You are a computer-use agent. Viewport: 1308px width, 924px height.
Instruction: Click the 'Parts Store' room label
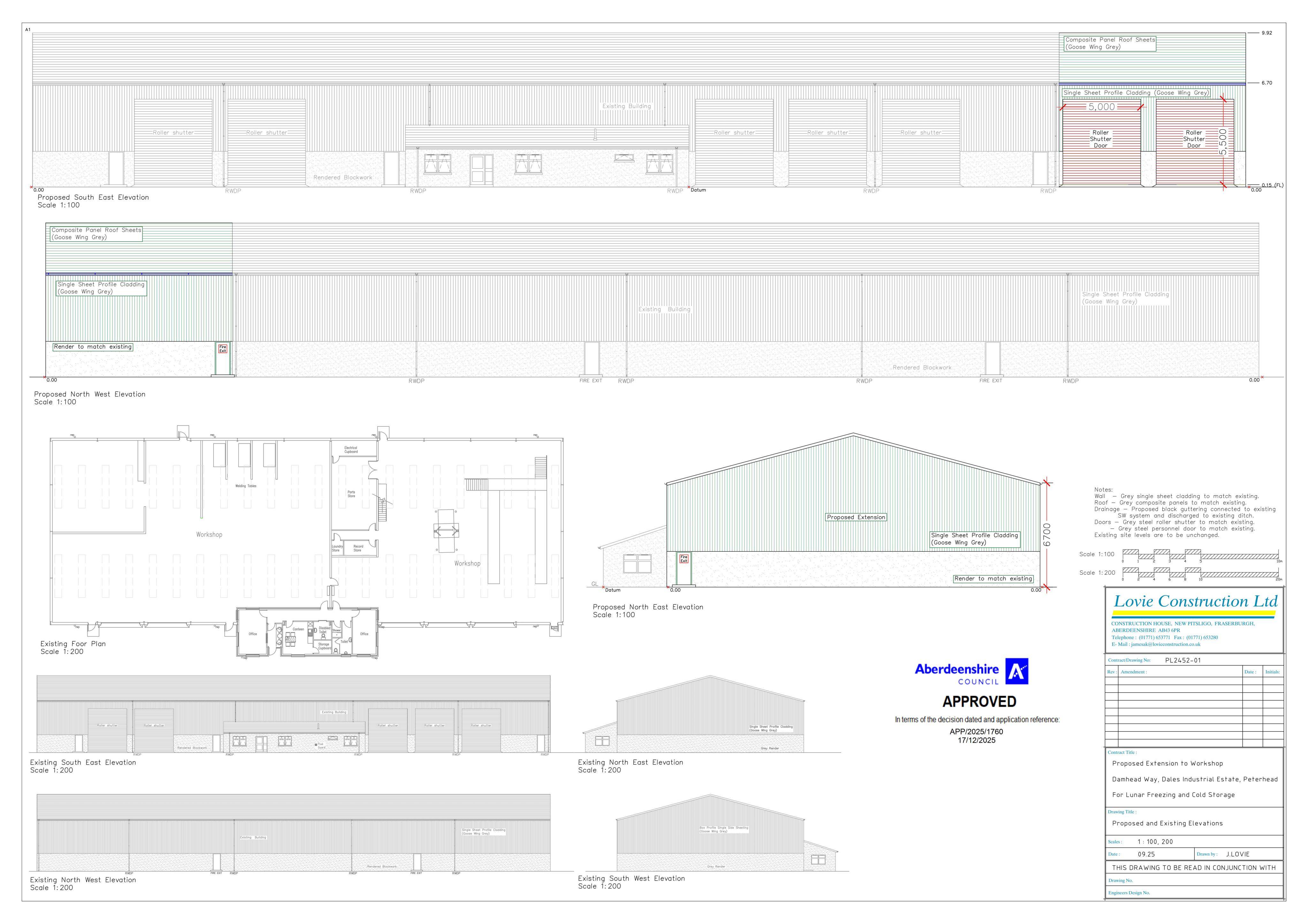[352, 495]
